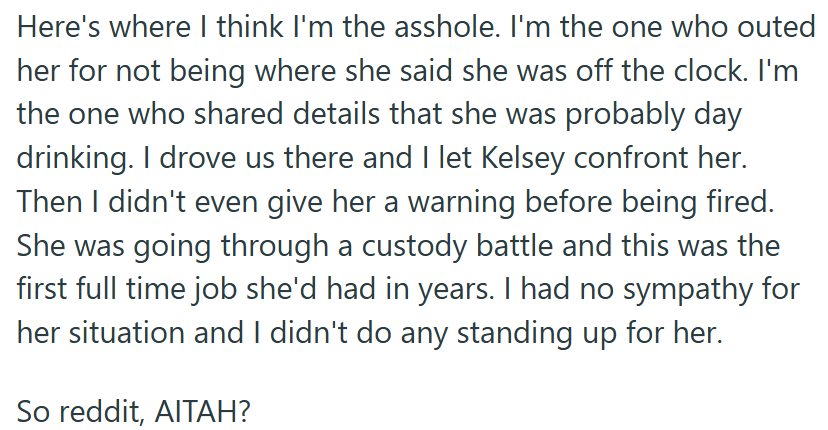
Task: Click on the word "outed"
Action: pyautogui.click(x=775, y=29)
